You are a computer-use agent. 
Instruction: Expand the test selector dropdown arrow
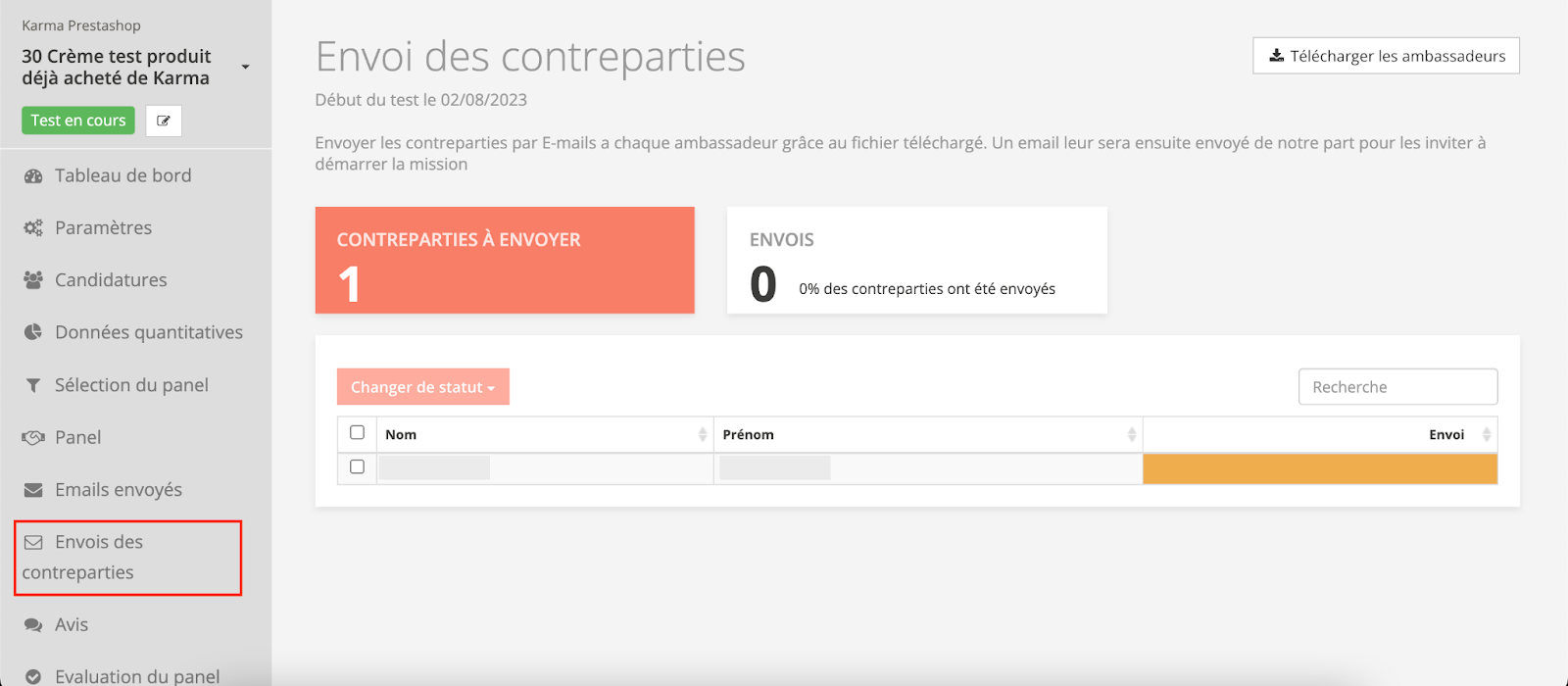click(245, 67)
